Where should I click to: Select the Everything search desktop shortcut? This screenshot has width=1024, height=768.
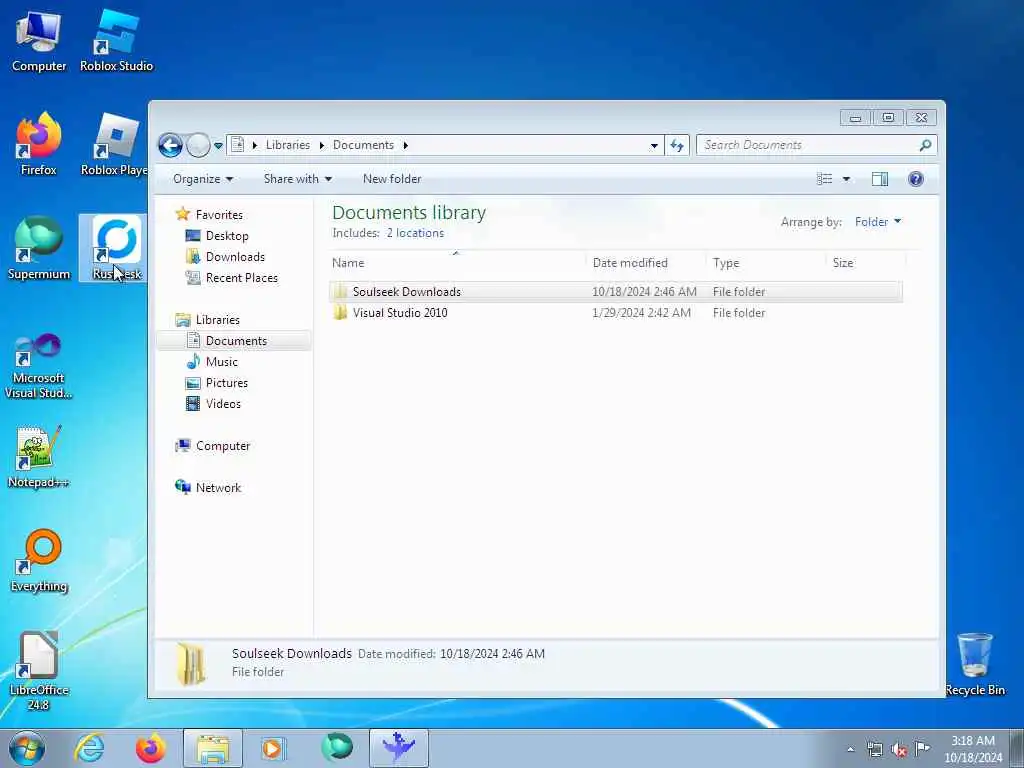pyautogui.click(x=39, y=560)
